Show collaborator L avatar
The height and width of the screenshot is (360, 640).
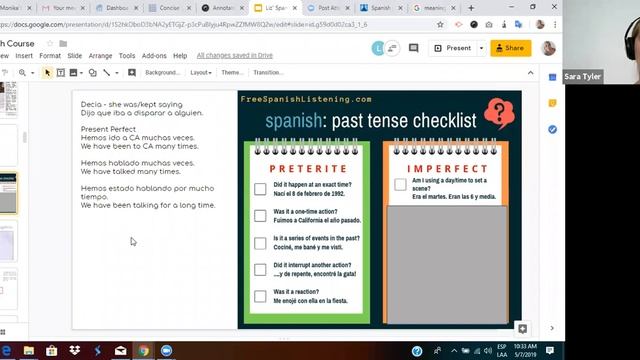pyautogui.click(x=378, y=49)
